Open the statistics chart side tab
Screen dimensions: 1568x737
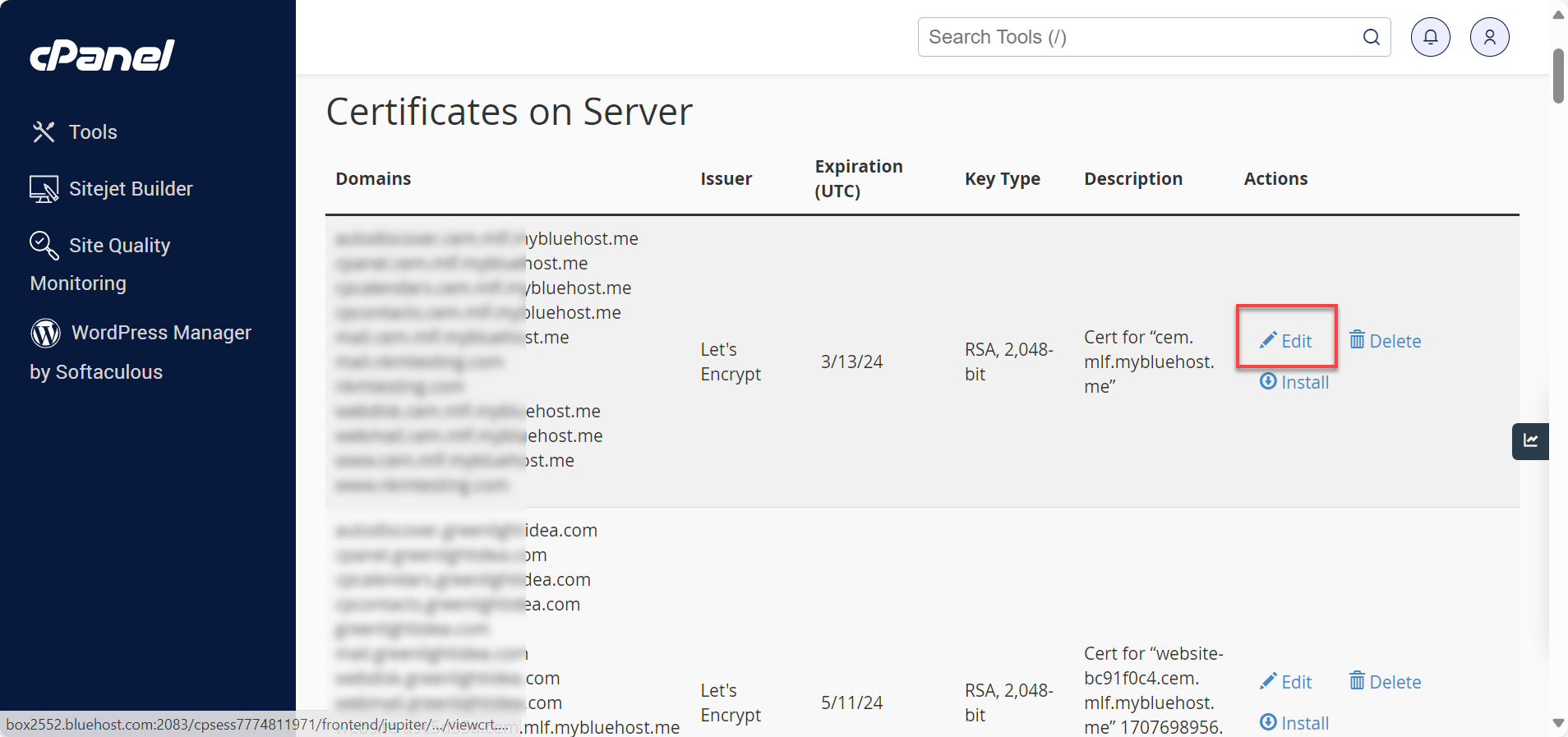click(x=1530, y=441)
